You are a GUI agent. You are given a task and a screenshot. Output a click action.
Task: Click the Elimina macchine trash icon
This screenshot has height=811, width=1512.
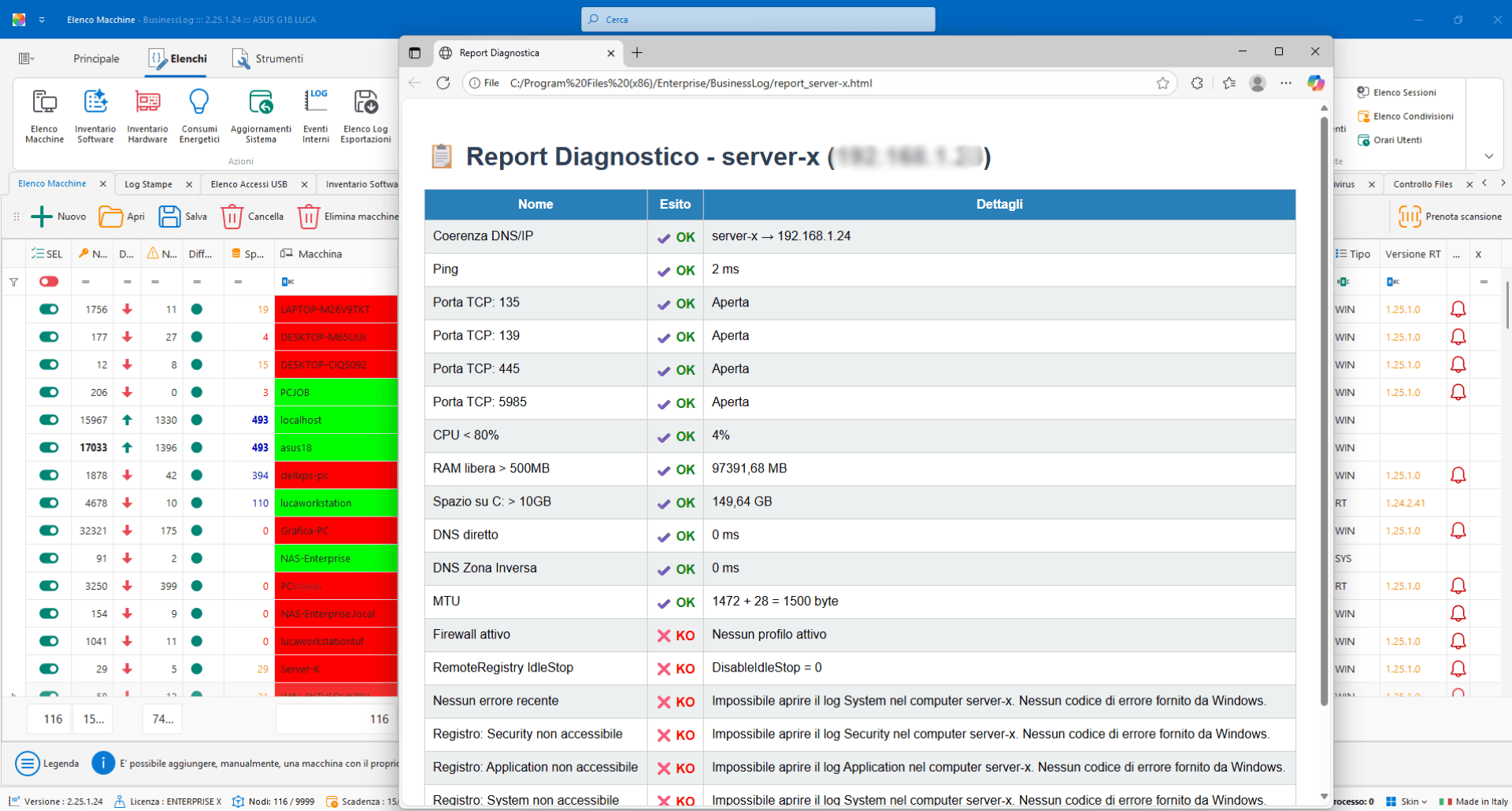309,217
